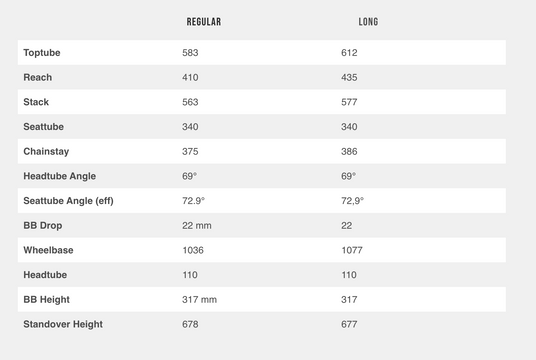This screenshot has height=360, width=536.
Task: Click the Toptube row label
Action: click(x=42, y=53)
